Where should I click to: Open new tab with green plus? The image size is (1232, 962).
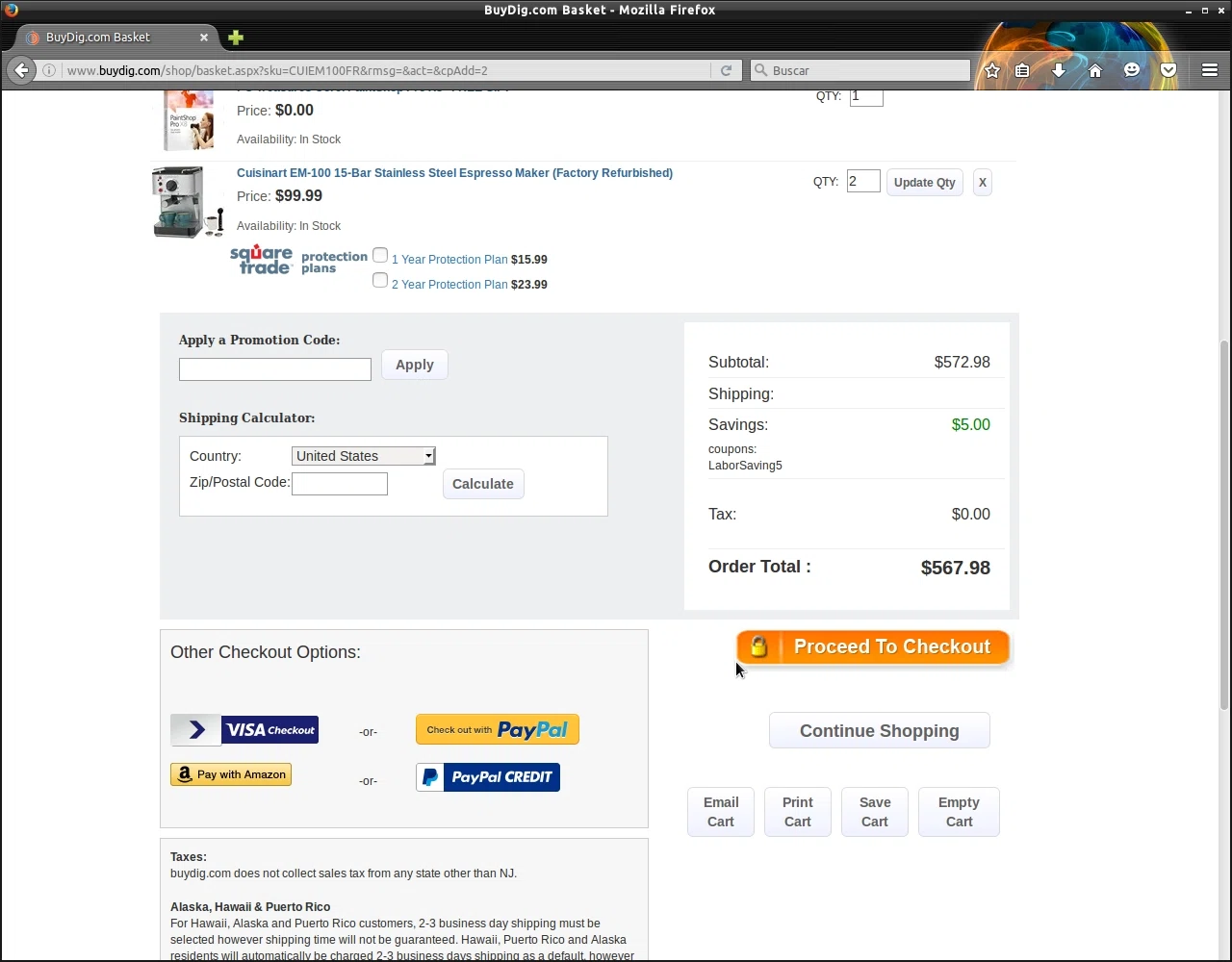point(236,38)
